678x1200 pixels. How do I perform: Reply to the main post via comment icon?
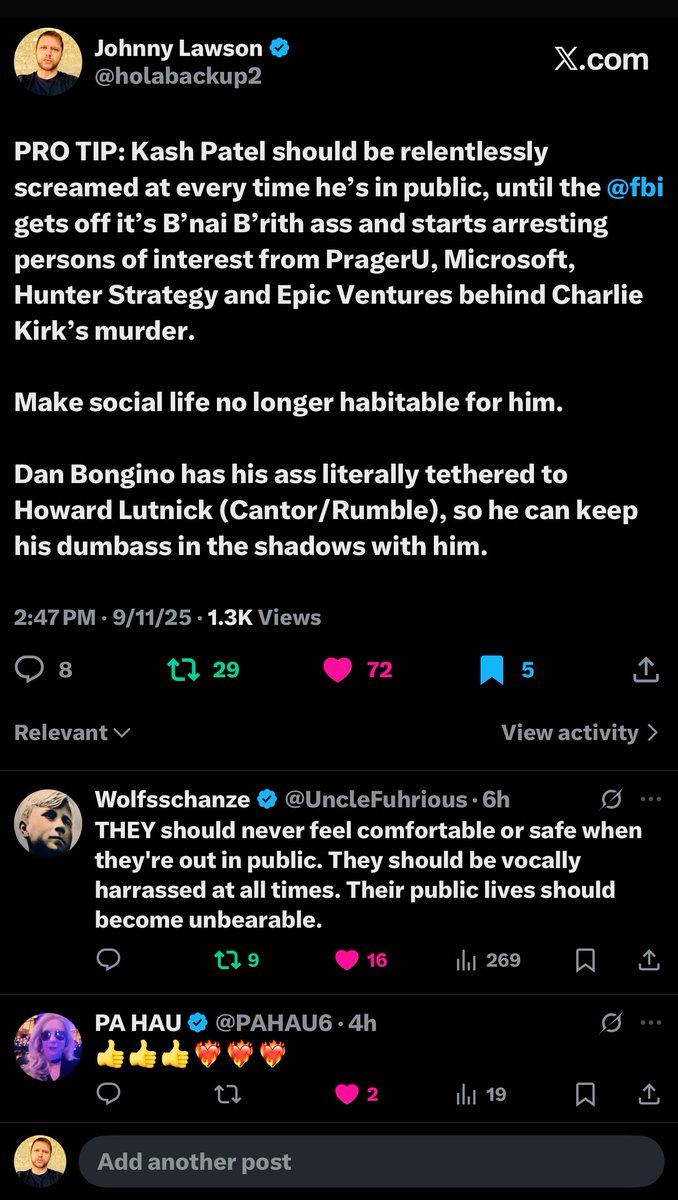(30, 669)
